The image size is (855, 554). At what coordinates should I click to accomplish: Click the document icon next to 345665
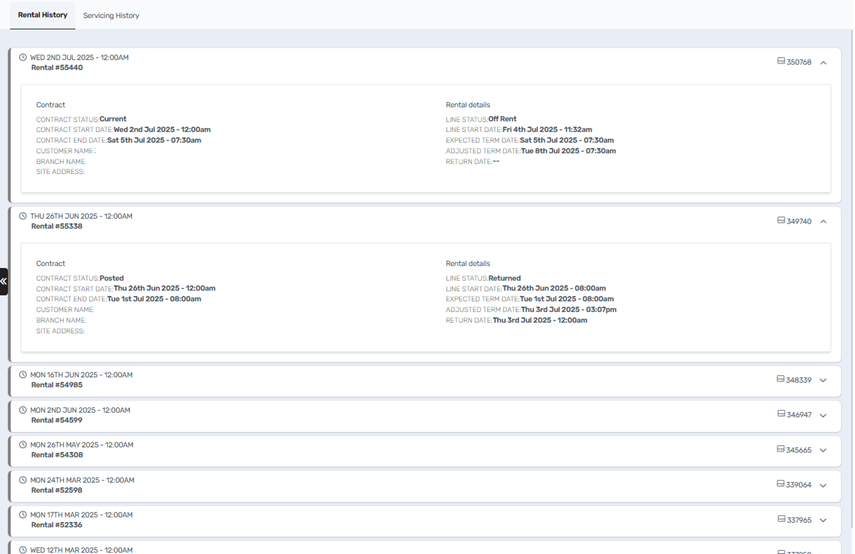[x=780, y=449]
